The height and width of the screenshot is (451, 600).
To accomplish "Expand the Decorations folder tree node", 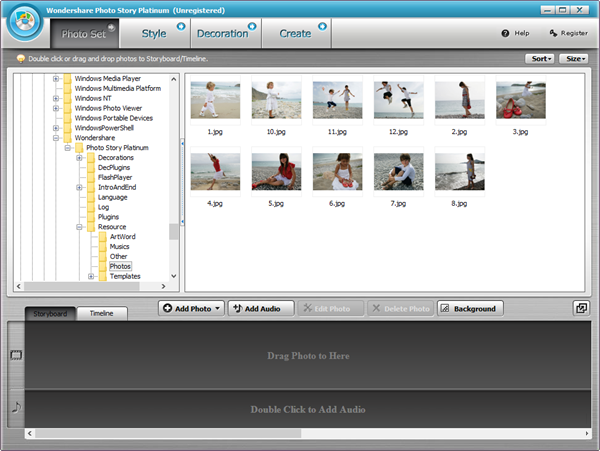I will pos(79,158).
